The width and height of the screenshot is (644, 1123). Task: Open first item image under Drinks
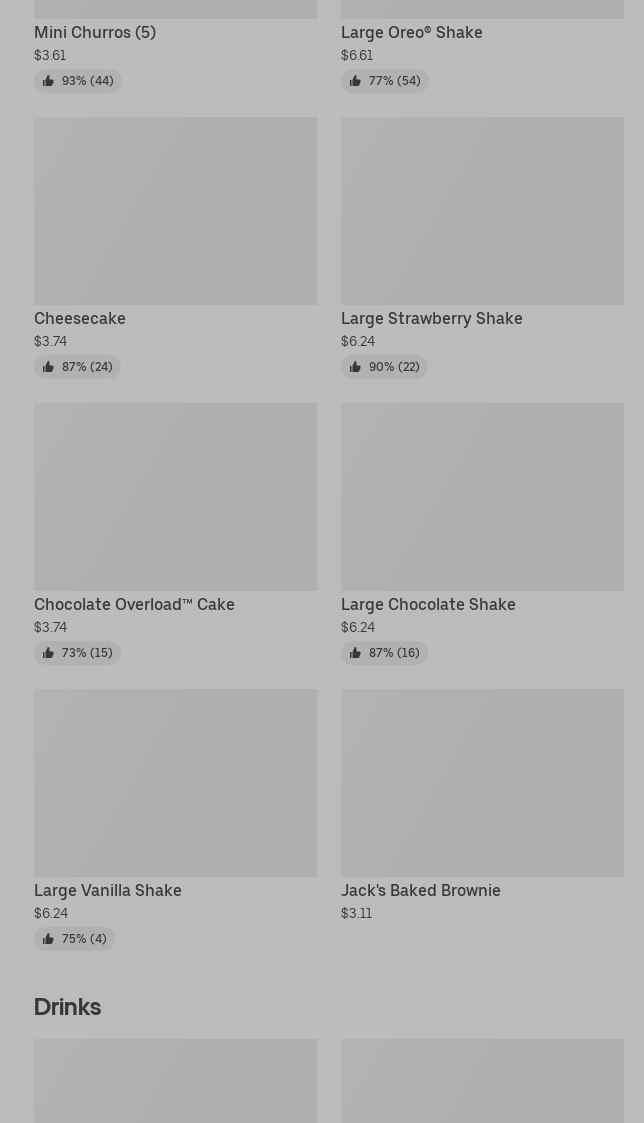pos(175,1080)
